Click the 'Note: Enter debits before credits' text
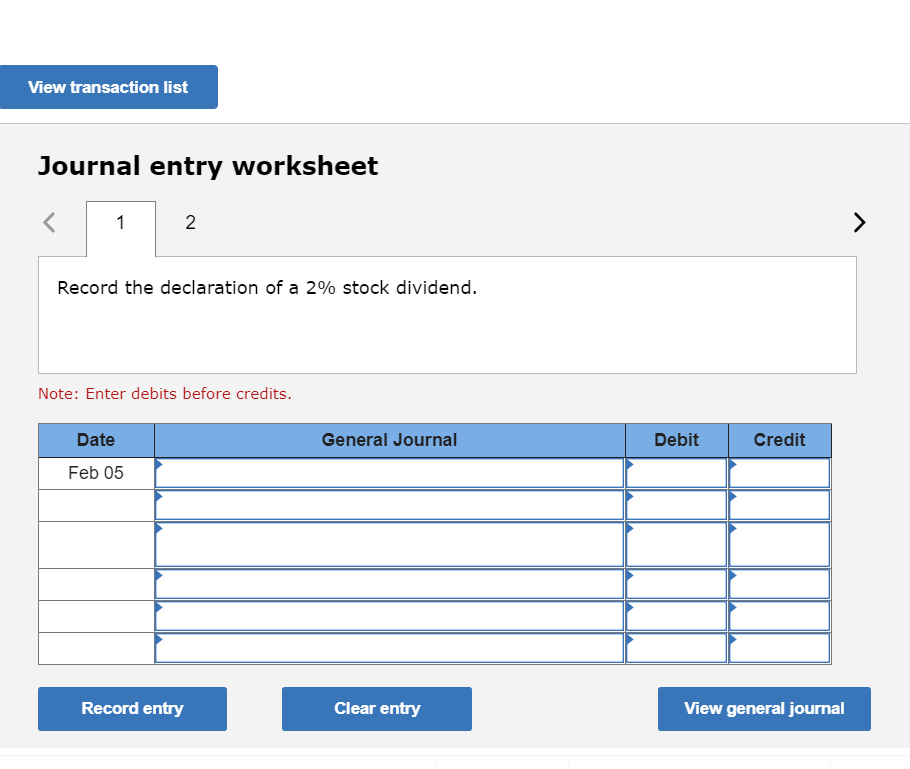The width and height of the screenshot is (910, 769). pos(165,393)
